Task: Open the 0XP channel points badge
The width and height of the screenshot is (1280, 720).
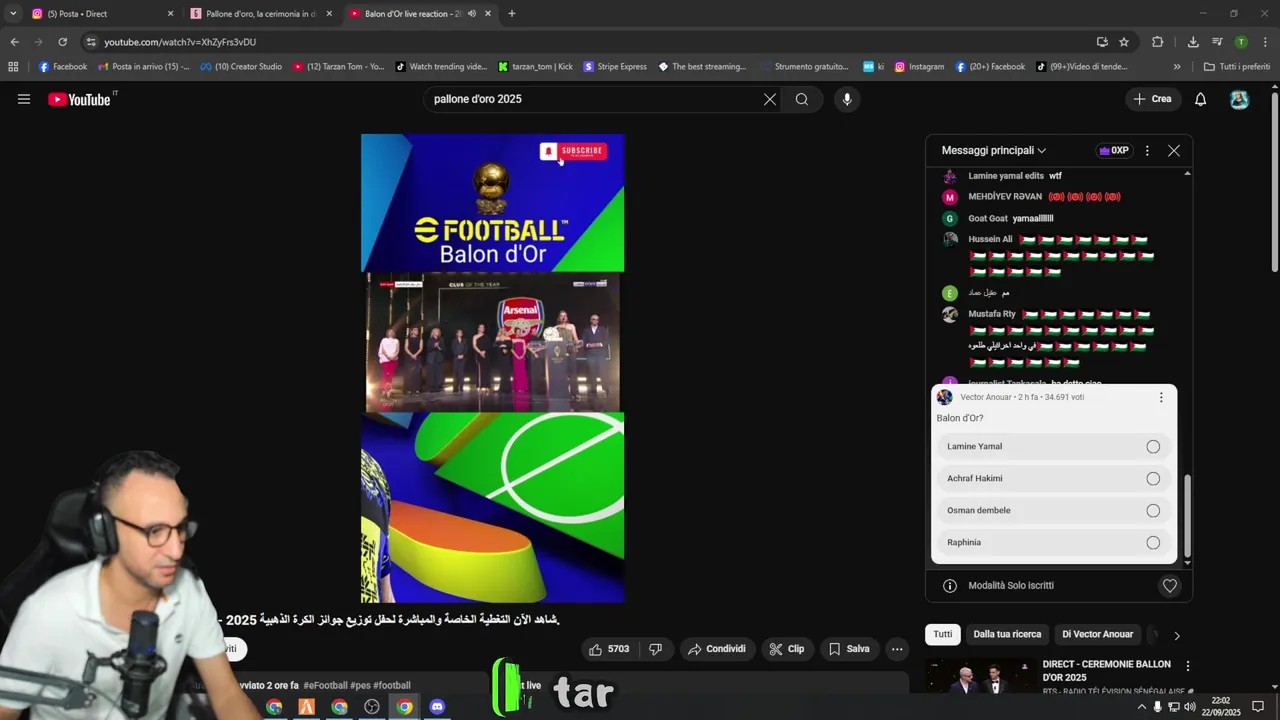Action: point(1114,150)
